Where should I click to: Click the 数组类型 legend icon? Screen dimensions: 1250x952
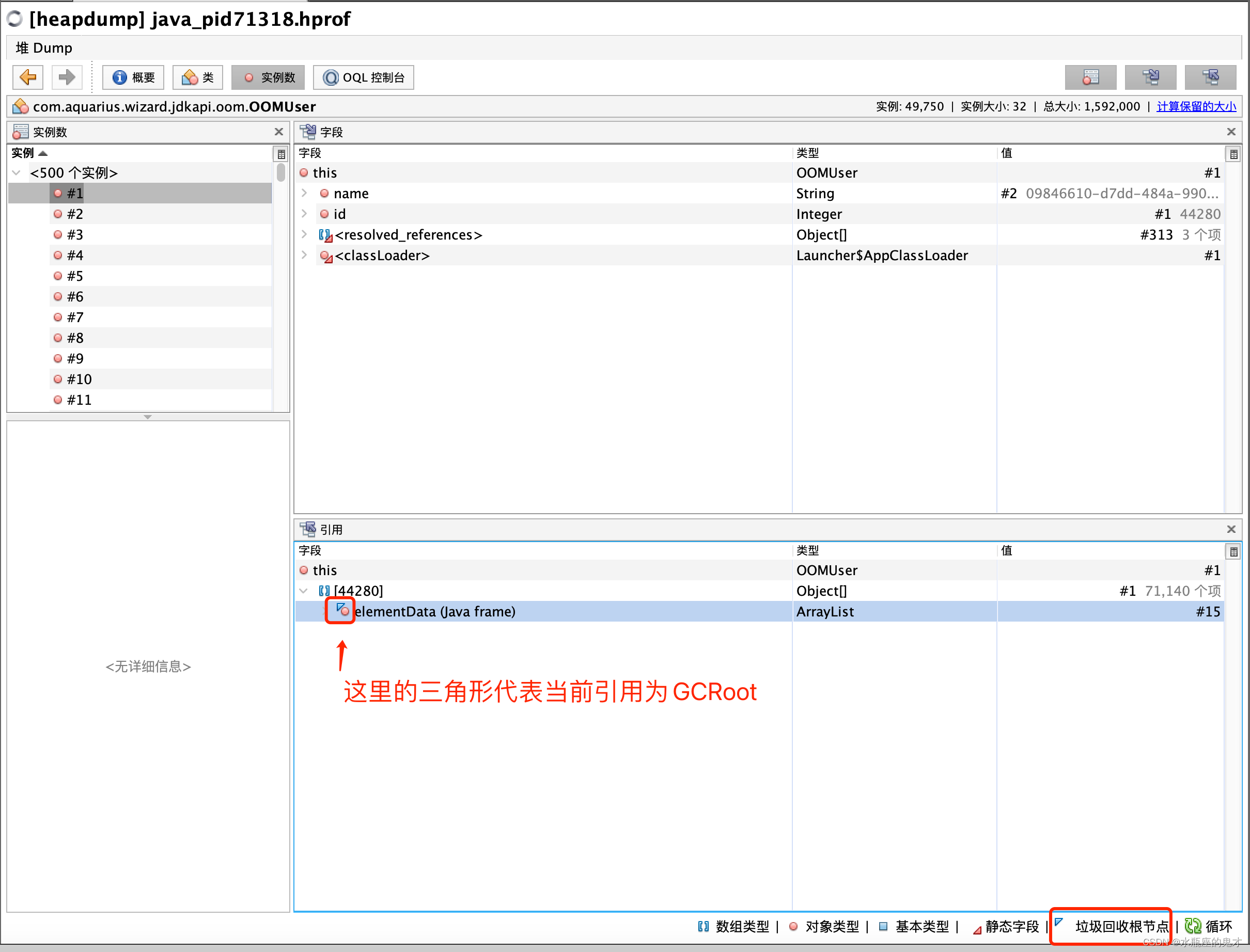(x=704, y=927)
